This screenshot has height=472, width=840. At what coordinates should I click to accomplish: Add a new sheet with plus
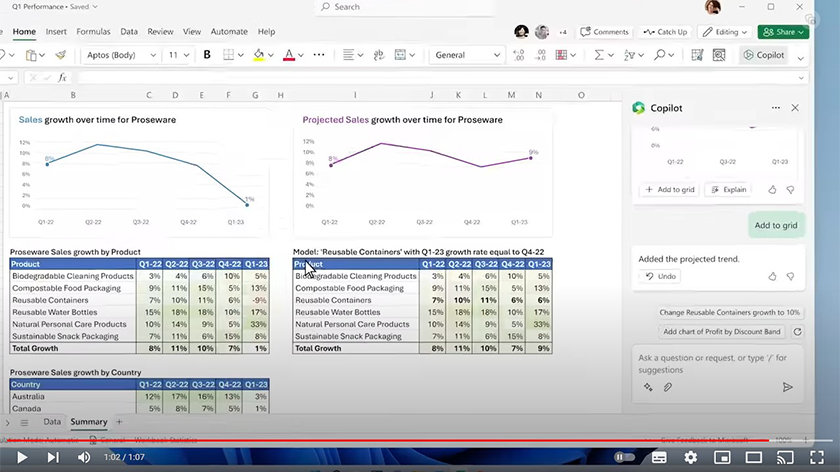[x=119, y=422]
